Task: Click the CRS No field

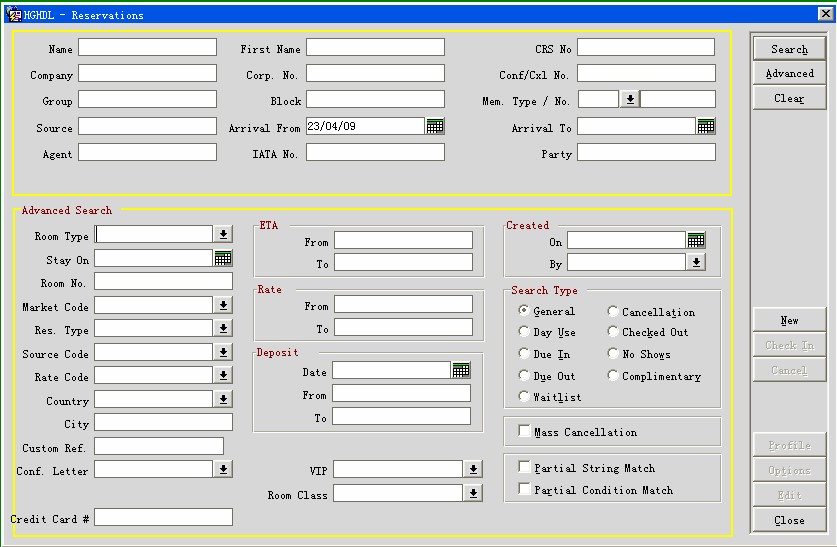Action: coord(646,47)
